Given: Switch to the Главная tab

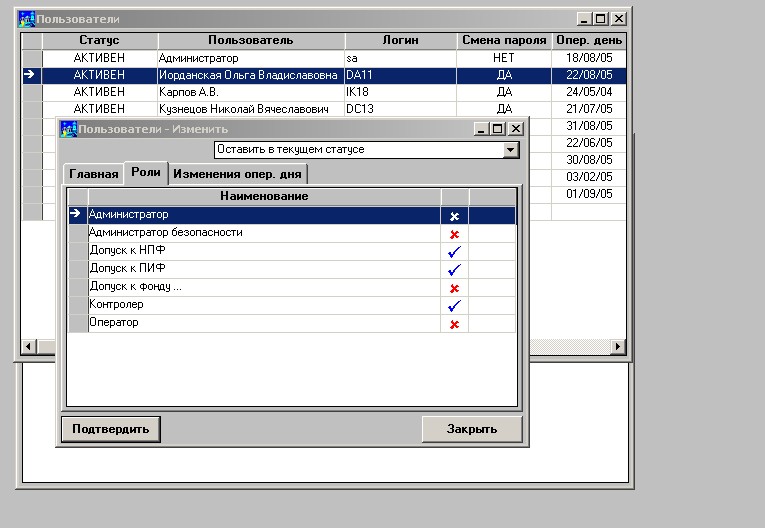Looking at the screenshot, I should pos(93,174).
